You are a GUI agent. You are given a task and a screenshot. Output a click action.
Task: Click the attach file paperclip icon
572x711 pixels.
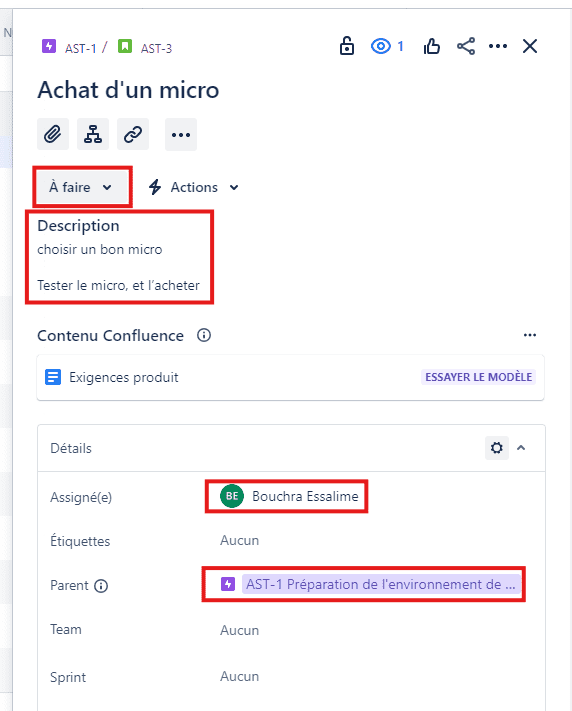[x=53, y=134]
